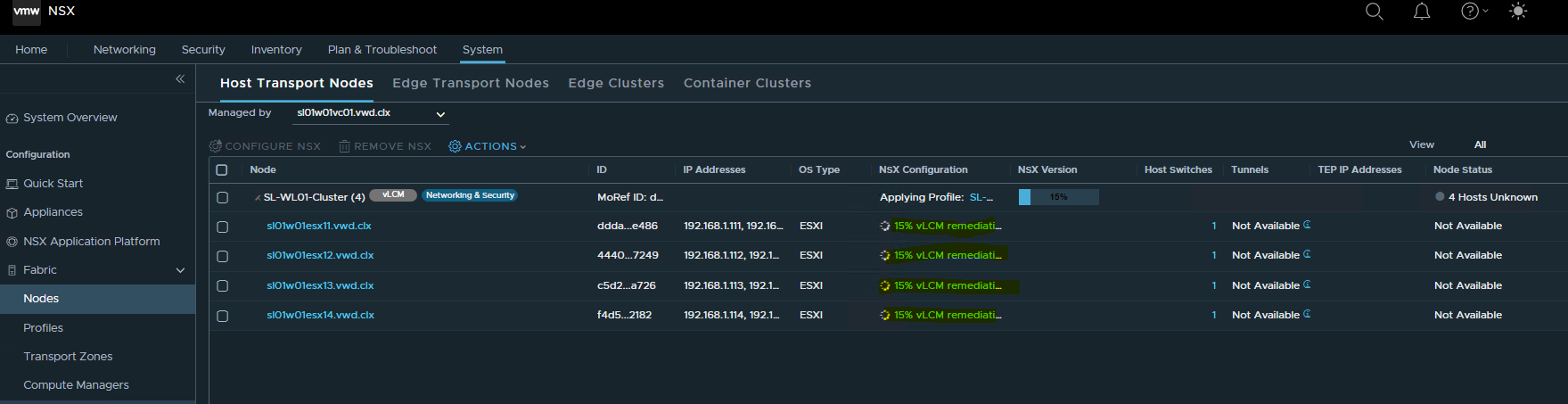Collapse sidebar with double-chevron icon

click(x=180, y=79)
